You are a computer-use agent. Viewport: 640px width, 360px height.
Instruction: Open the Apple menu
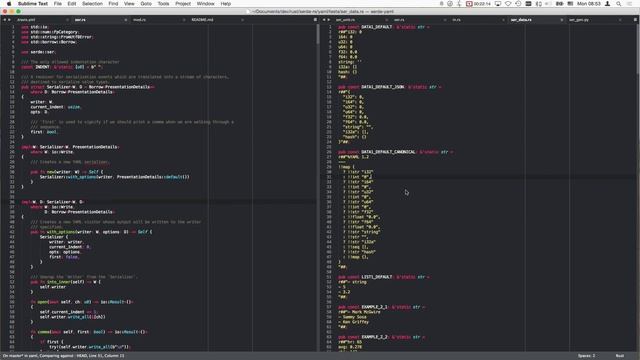(x=9, y=4)
